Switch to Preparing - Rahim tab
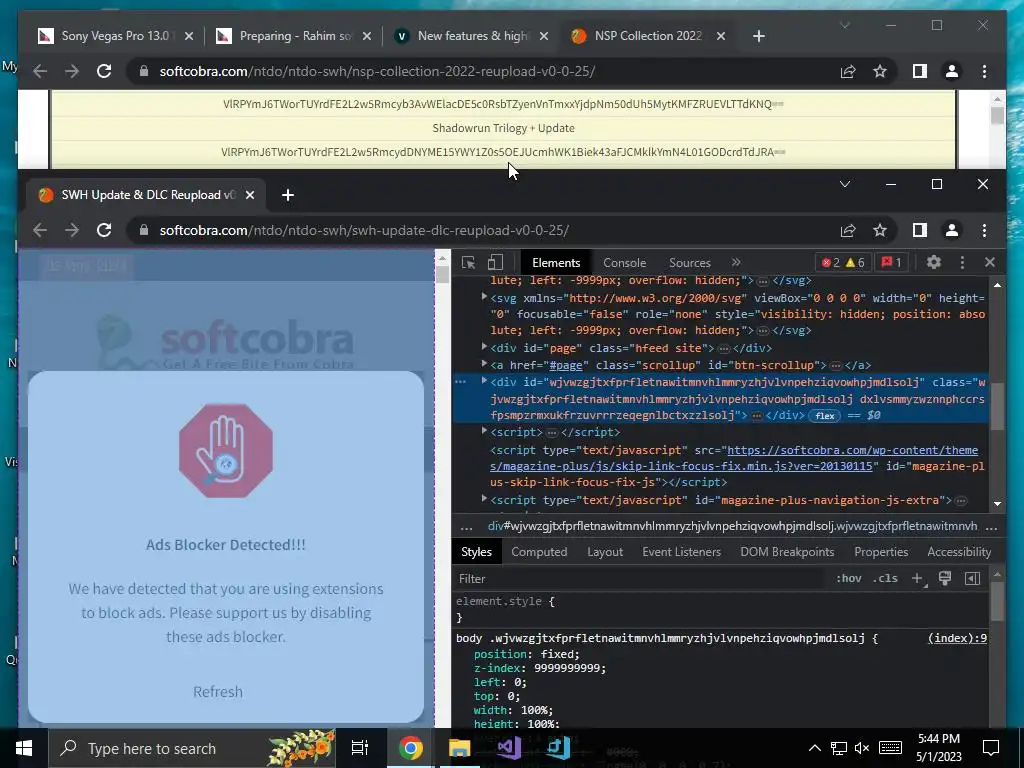Viewport: 1024px width, 768px height. (294, 36)
